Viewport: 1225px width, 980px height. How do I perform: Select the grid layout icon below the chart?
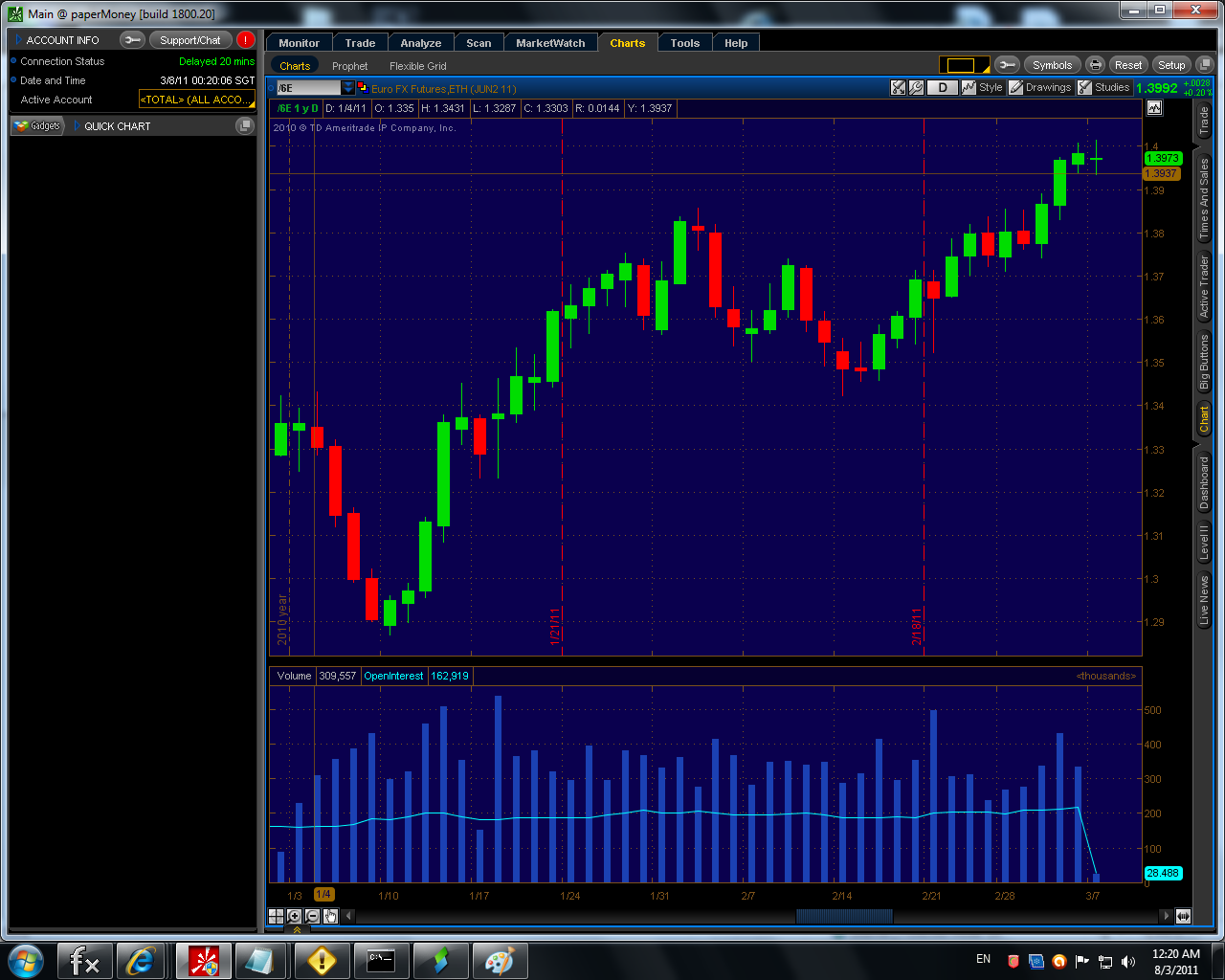[276, 916]
